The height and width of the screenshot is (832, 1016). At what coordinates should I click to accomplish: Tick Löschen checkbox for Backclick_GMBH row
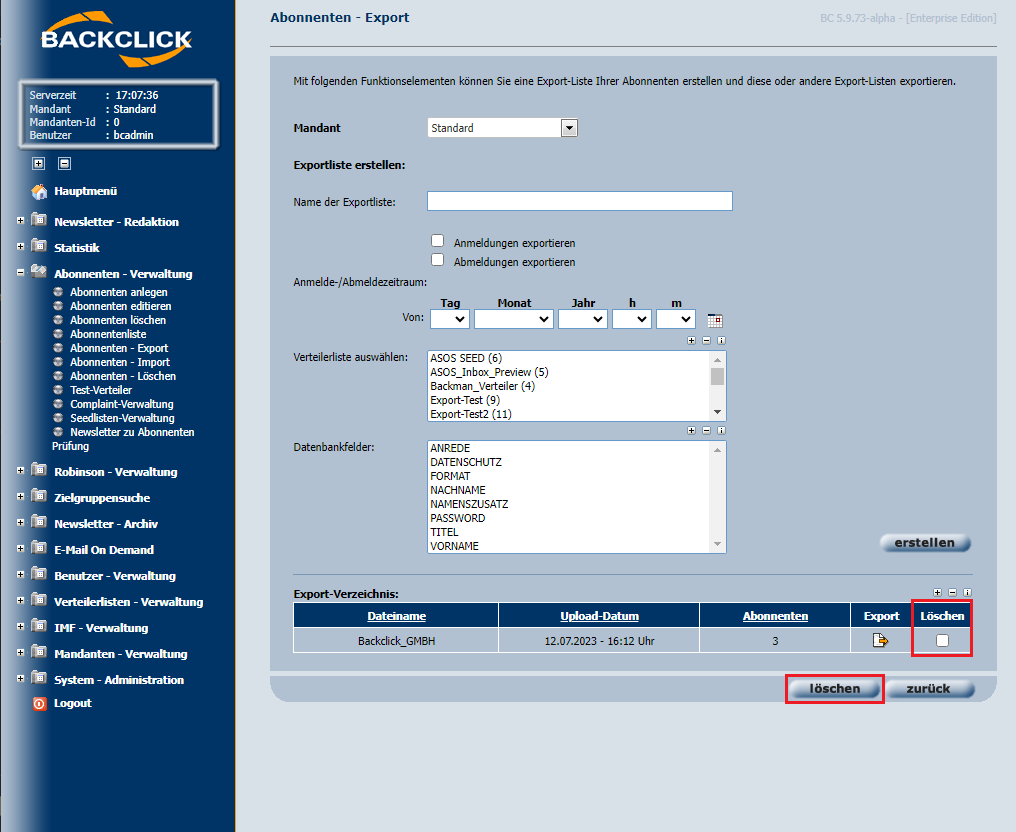point(942,640)
